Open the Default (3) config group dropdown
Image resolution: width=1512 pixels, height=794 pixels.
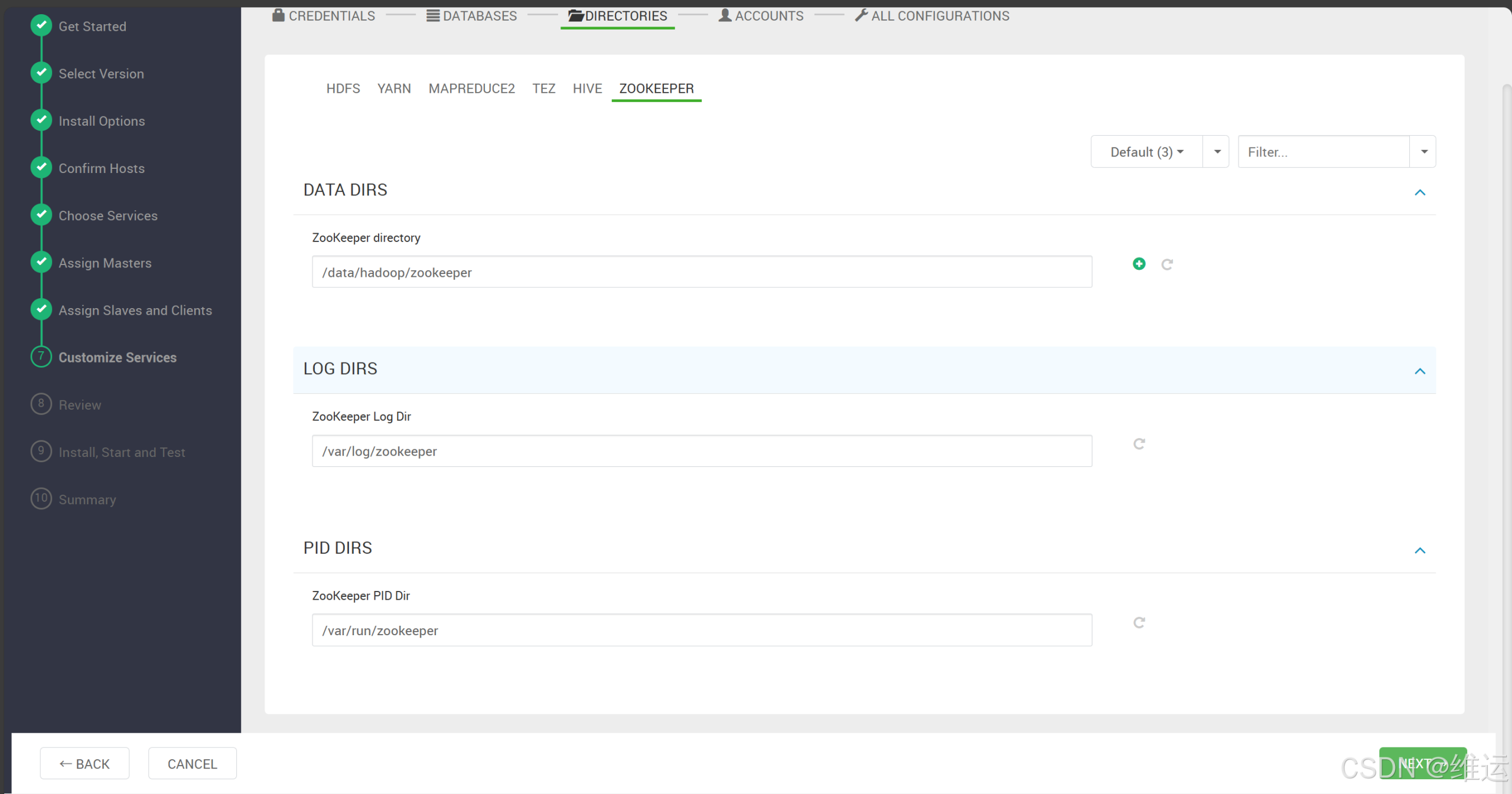coord(1146,152)
